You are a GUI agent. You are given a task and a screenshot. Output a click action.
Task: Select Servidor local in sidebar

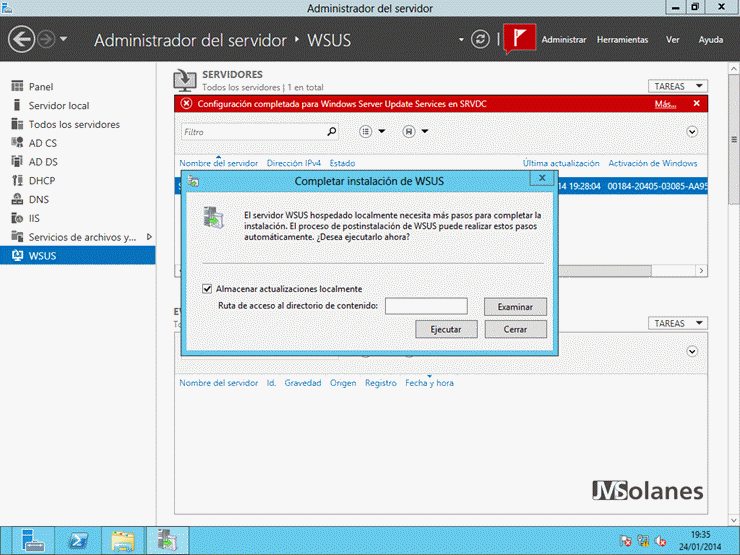point(78,105)
